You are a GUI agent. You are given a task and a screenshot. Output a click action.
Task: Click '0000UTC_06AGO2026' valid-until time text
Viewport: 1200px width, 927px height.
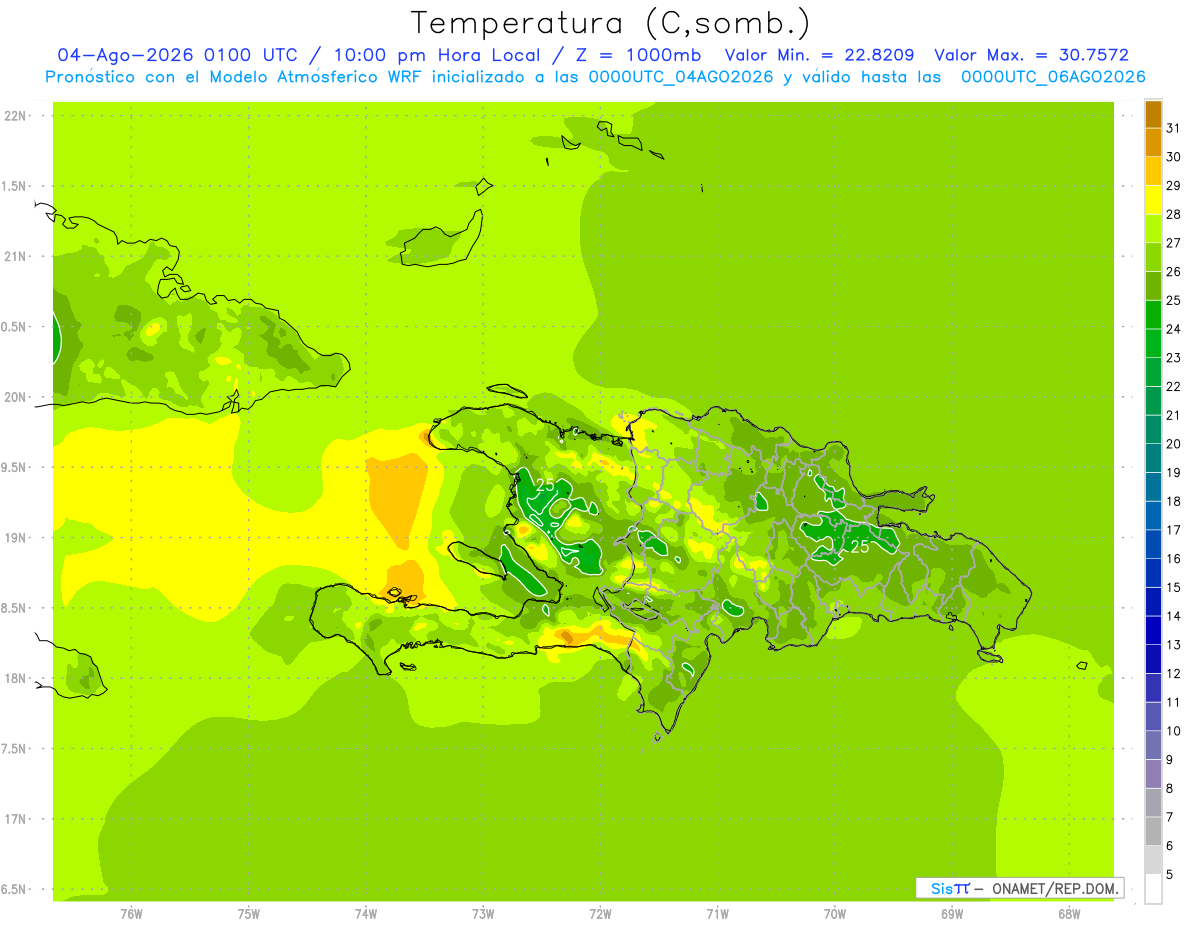(x=1052, y=77)
